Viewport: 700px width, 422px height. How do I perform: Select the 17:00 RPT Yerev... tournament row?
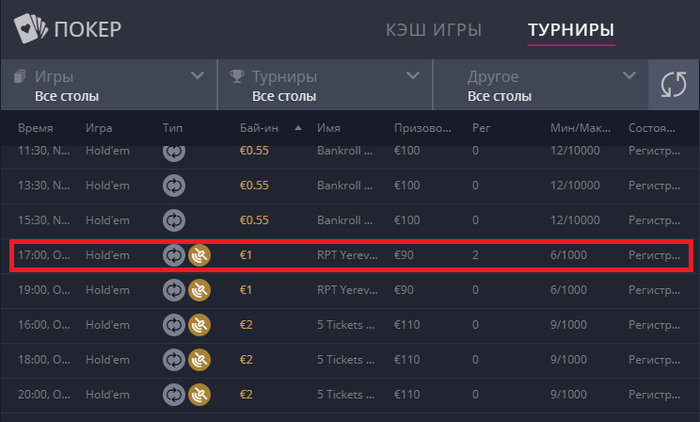pyautogui.click(x=351, y=255)
